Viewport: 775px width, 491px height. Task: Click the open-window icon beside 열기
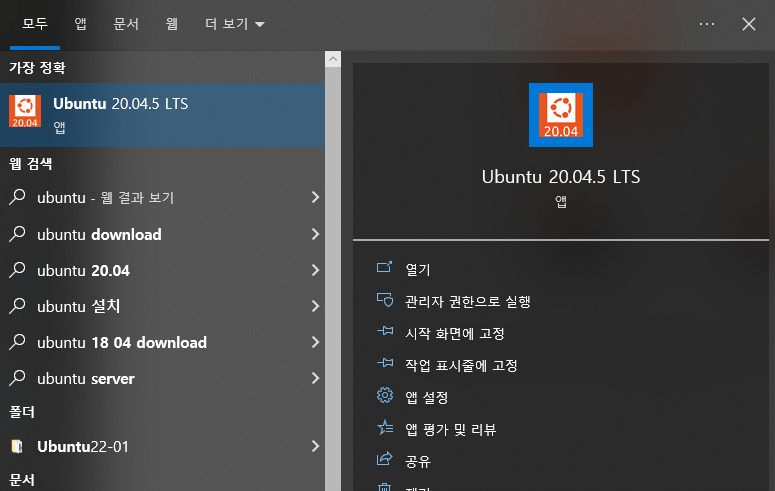pyautogui.click(x=385, y=267)
